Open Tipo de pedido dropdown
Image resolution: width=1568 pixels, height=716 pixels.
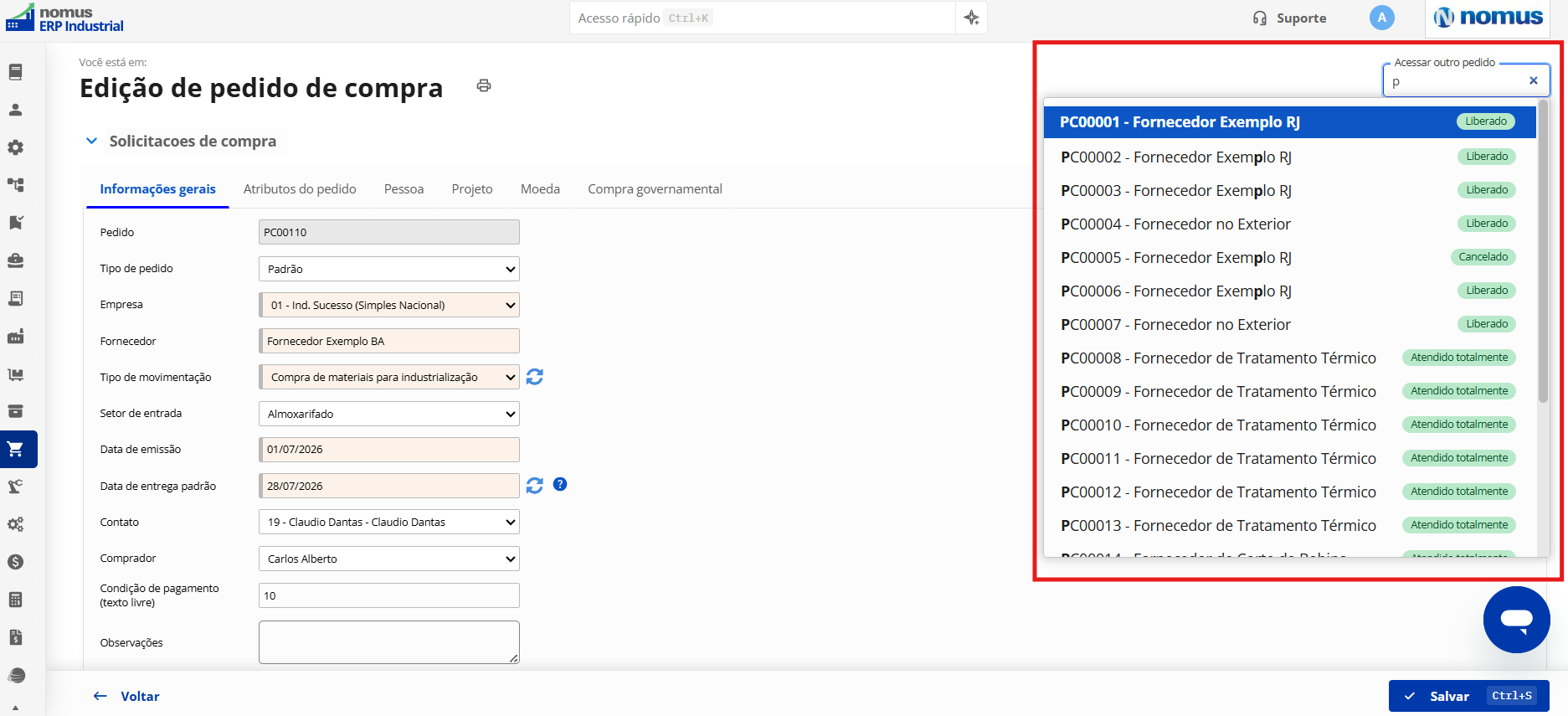point(389,269)
